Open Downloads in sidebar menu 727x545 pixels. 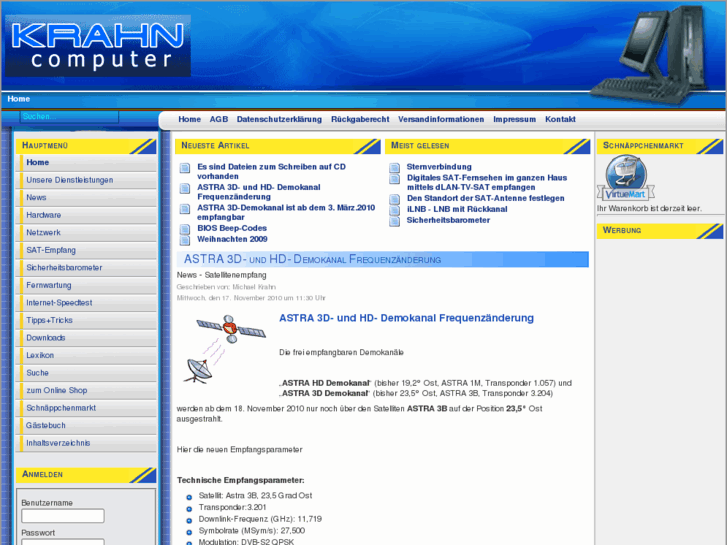87,338
